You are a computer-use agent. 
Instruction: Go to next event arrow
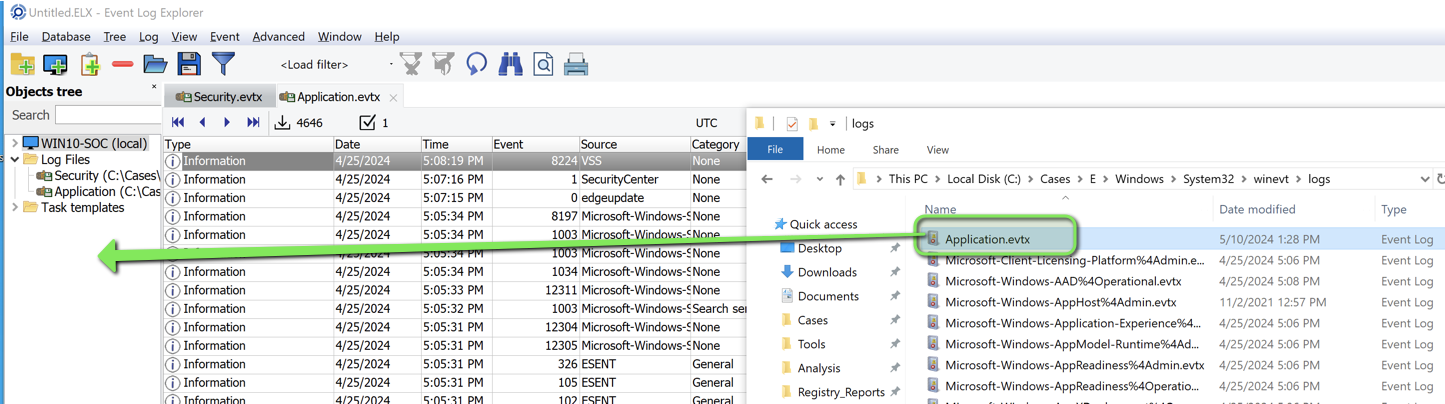[227, 122]
